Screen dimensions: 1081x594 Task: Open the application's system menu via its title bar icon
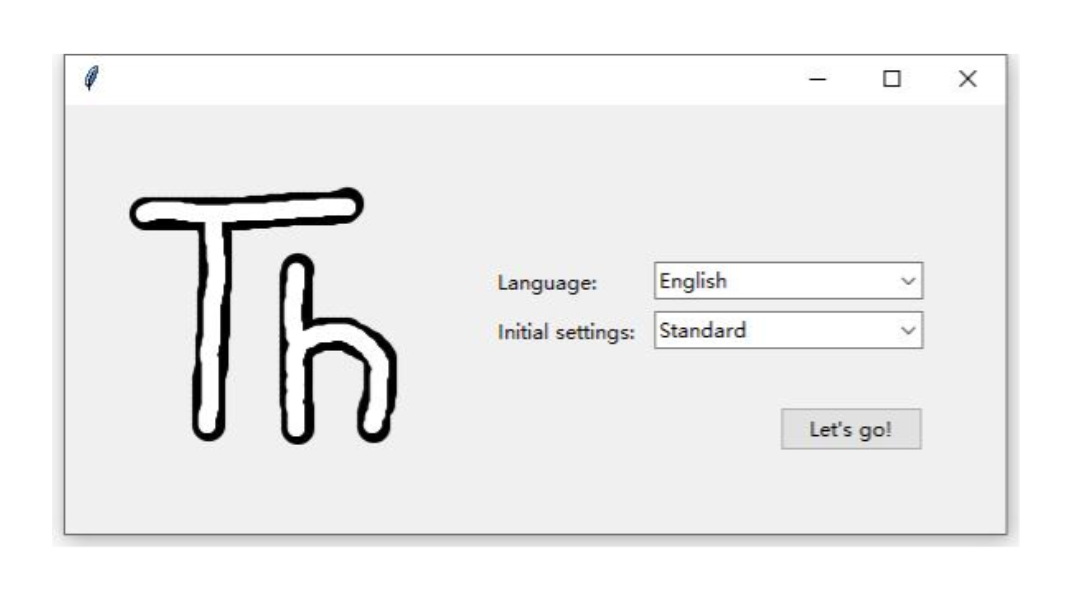pos(93,76)
